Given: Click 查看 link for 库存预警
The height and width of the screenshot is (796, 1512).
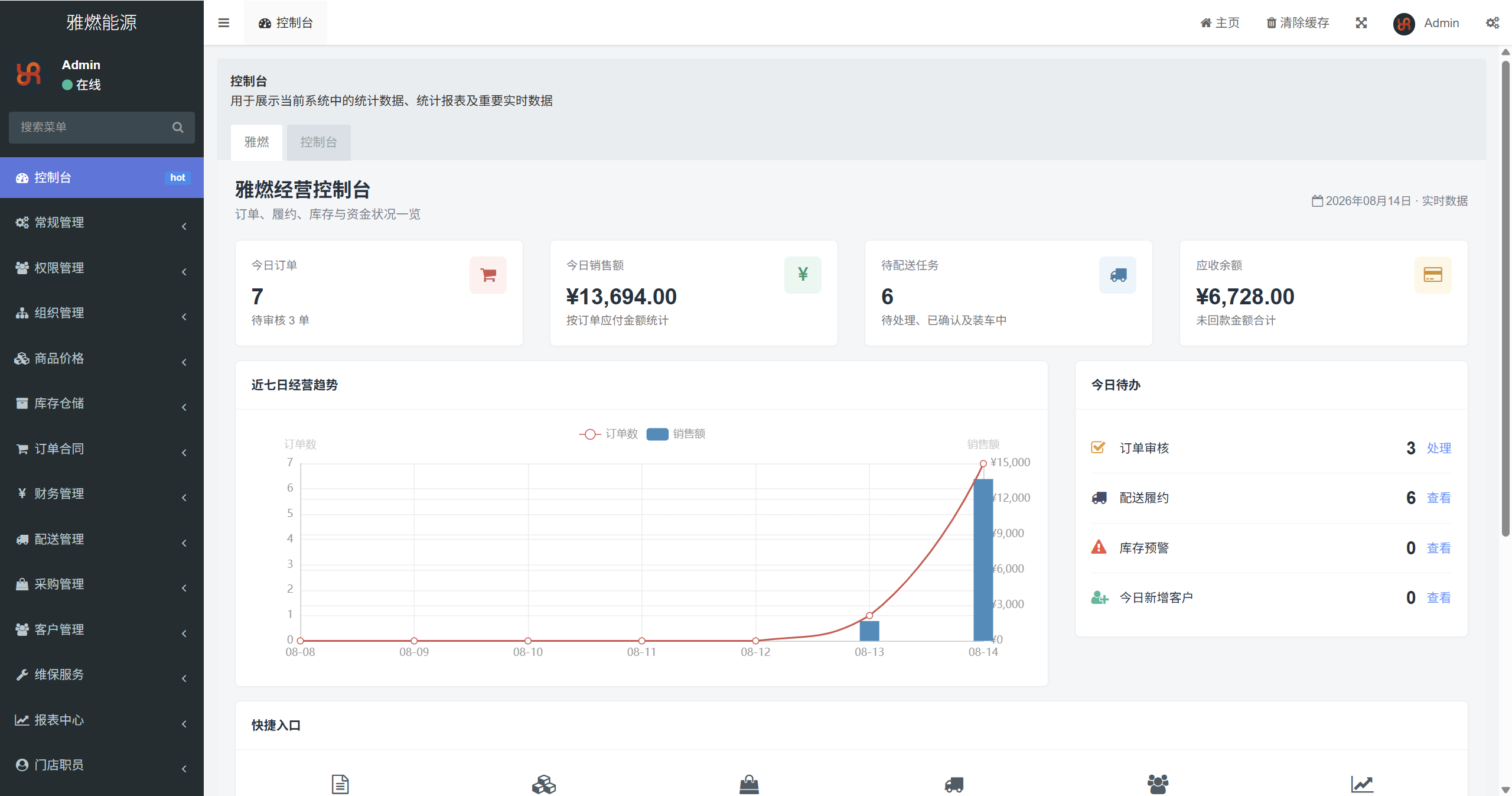Looking at the screenshot, I should tap(1439, 548).
